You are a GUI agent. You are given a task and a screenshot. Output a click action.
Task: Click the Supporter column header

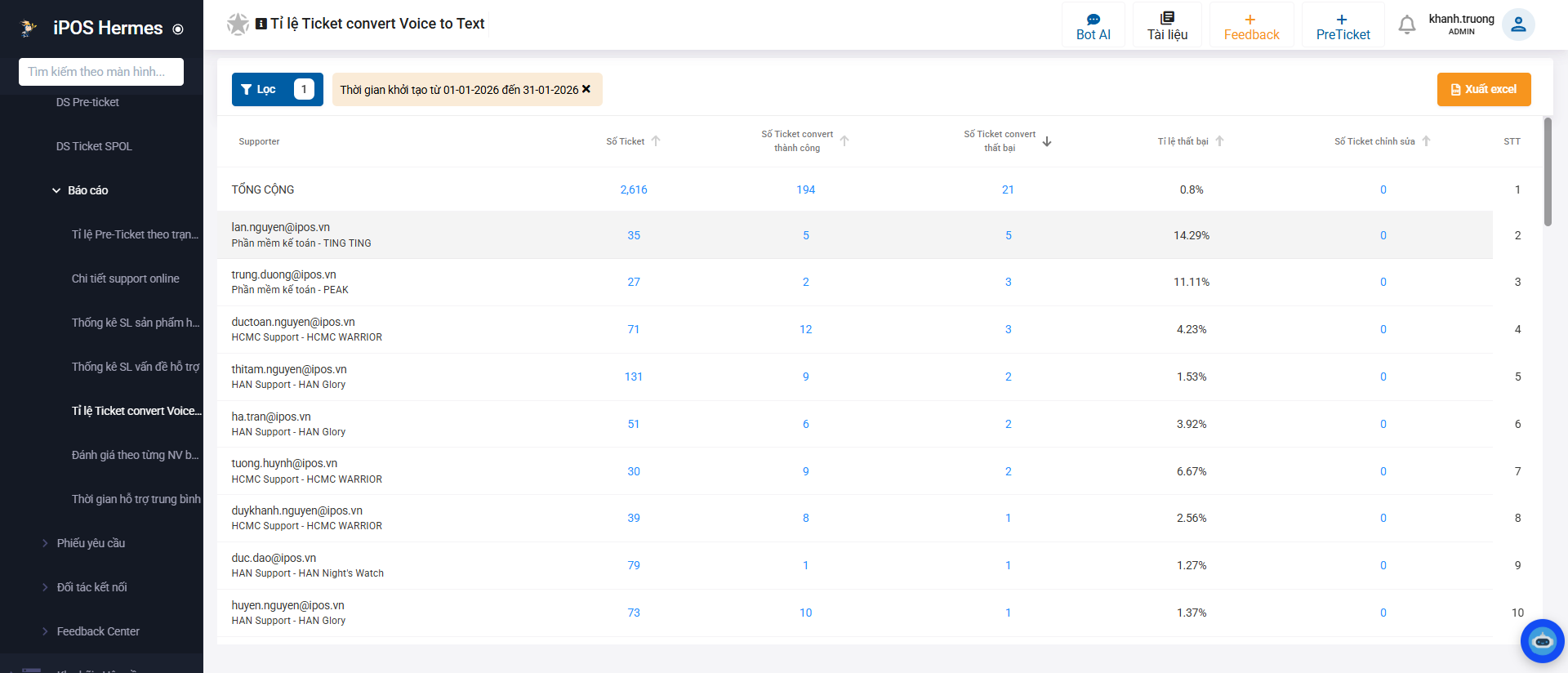(259, 141)
